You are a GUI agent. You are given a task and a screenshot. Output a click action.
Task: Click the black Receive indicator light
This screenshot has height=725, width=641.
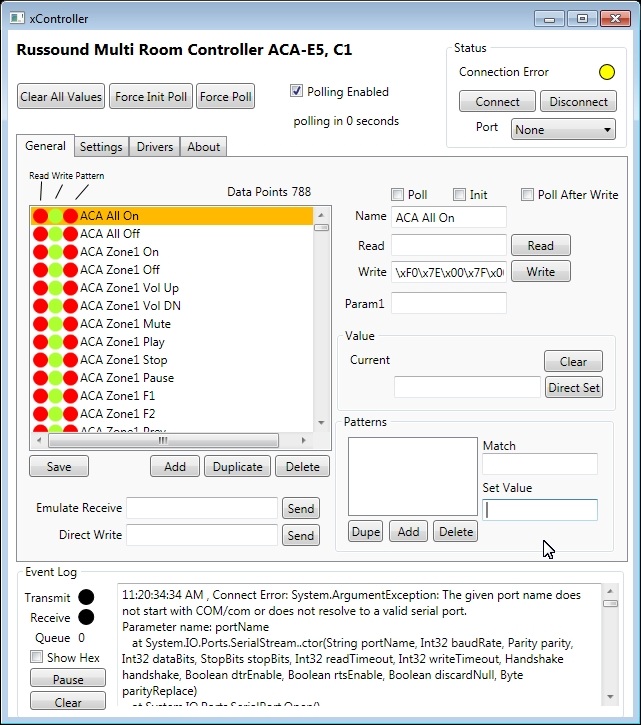click(86, 617)
